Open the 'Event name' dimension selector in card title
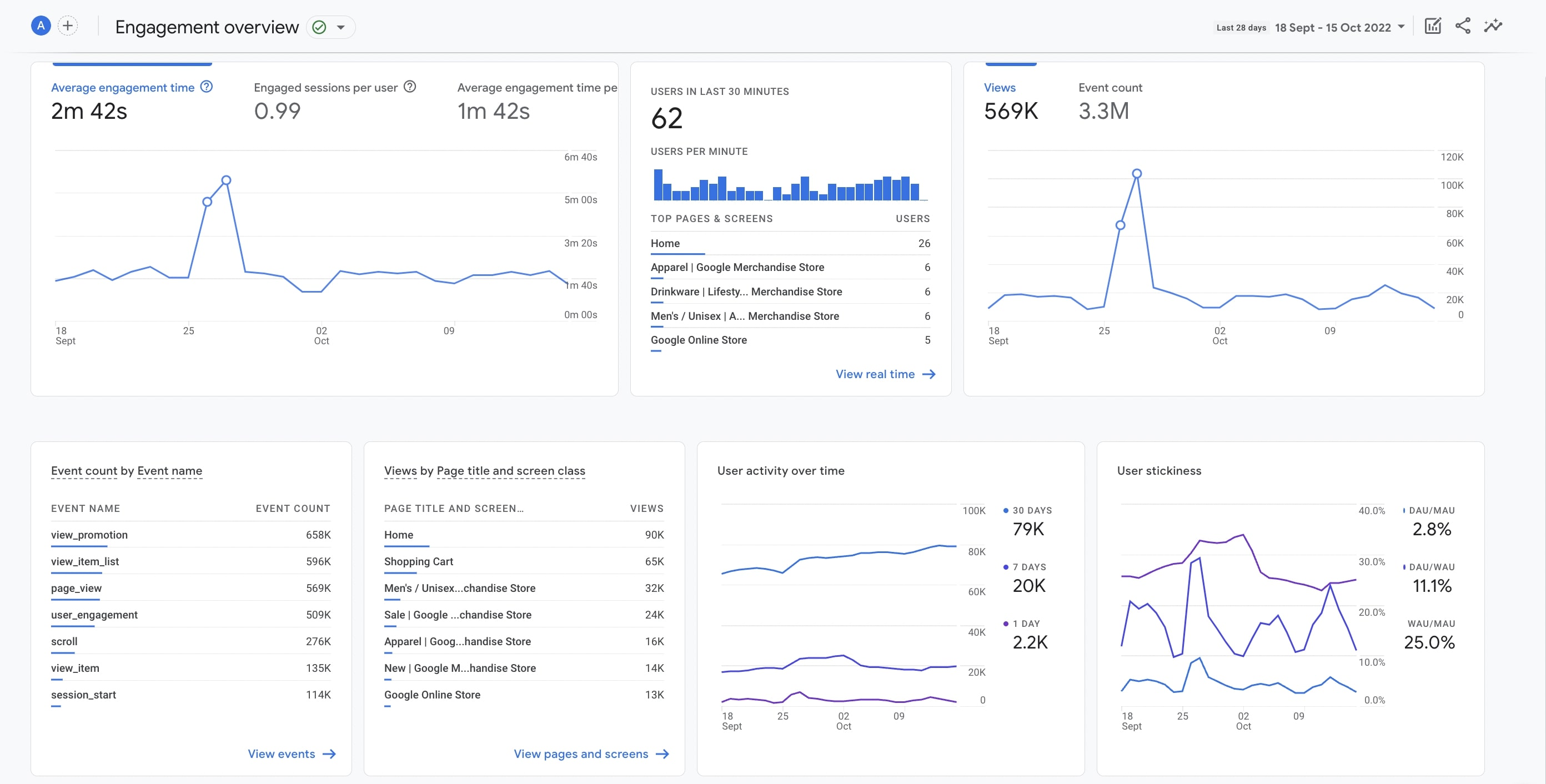Viewport: 1546px width, 784px height. coord(169,471)
